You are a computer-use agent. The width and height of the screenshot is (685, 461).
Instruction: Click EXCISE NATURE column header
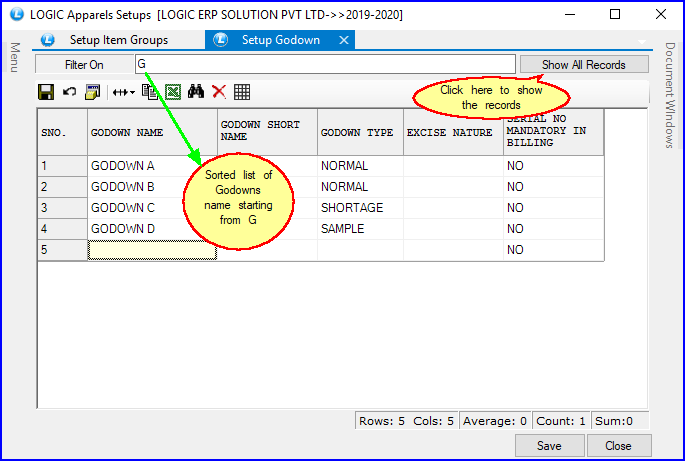click(x=453, y=132)
